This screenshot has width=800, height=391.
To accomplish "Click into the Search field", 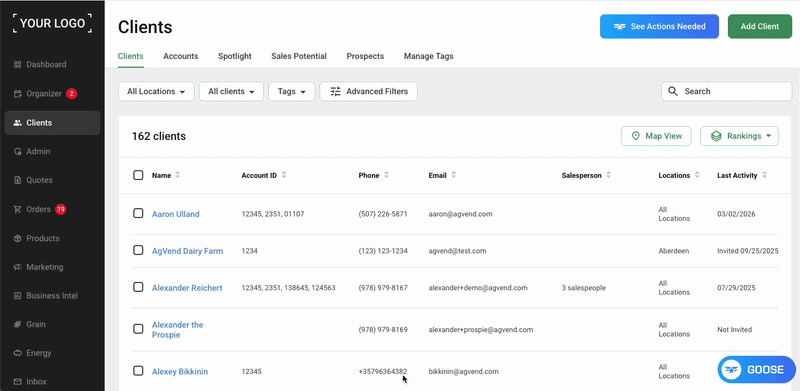I will [727, 91].
